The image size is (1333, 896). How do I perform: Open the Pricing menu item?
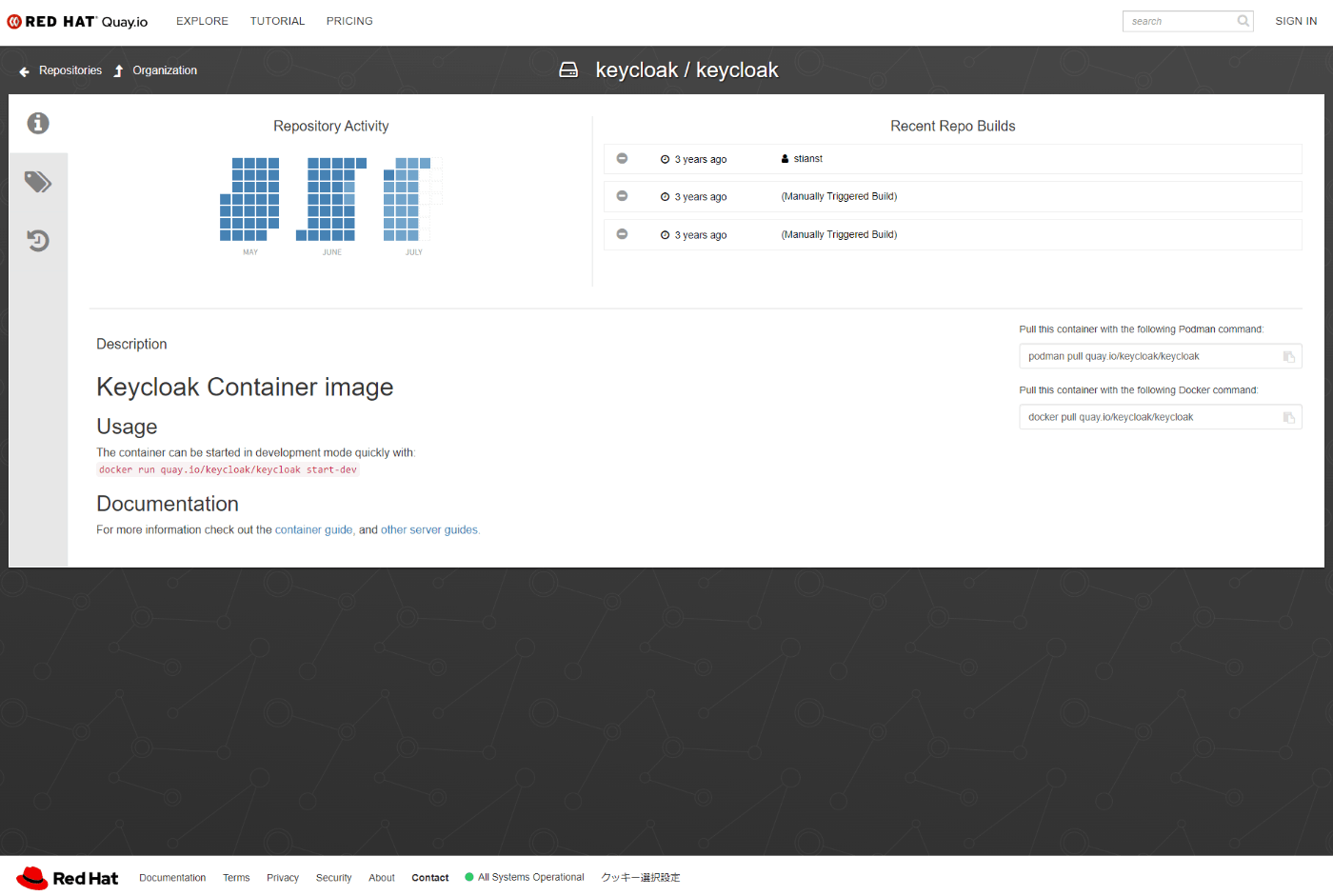[349, 21]
